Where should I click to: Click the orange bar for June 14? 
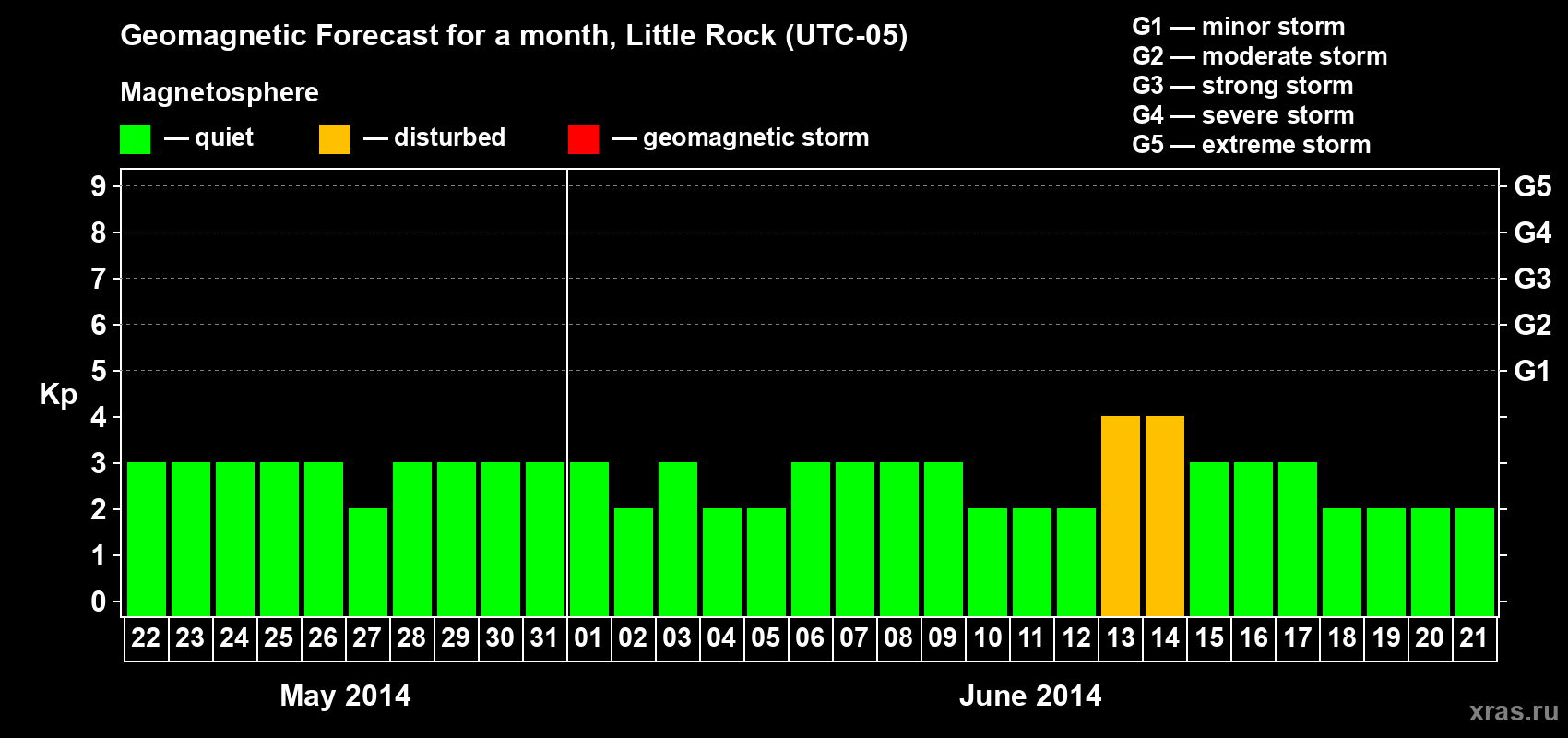click(1165, 516)
